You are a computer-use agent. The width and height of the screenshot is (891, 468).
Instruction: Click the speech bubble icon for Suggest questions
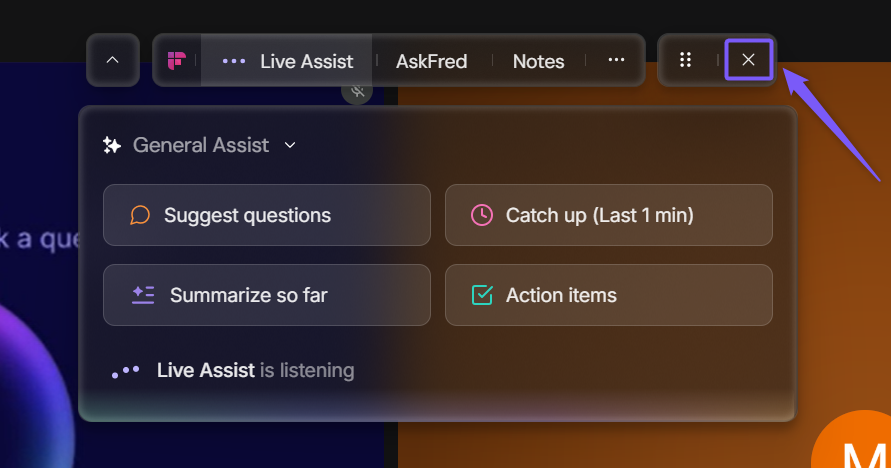pos(140,215)
